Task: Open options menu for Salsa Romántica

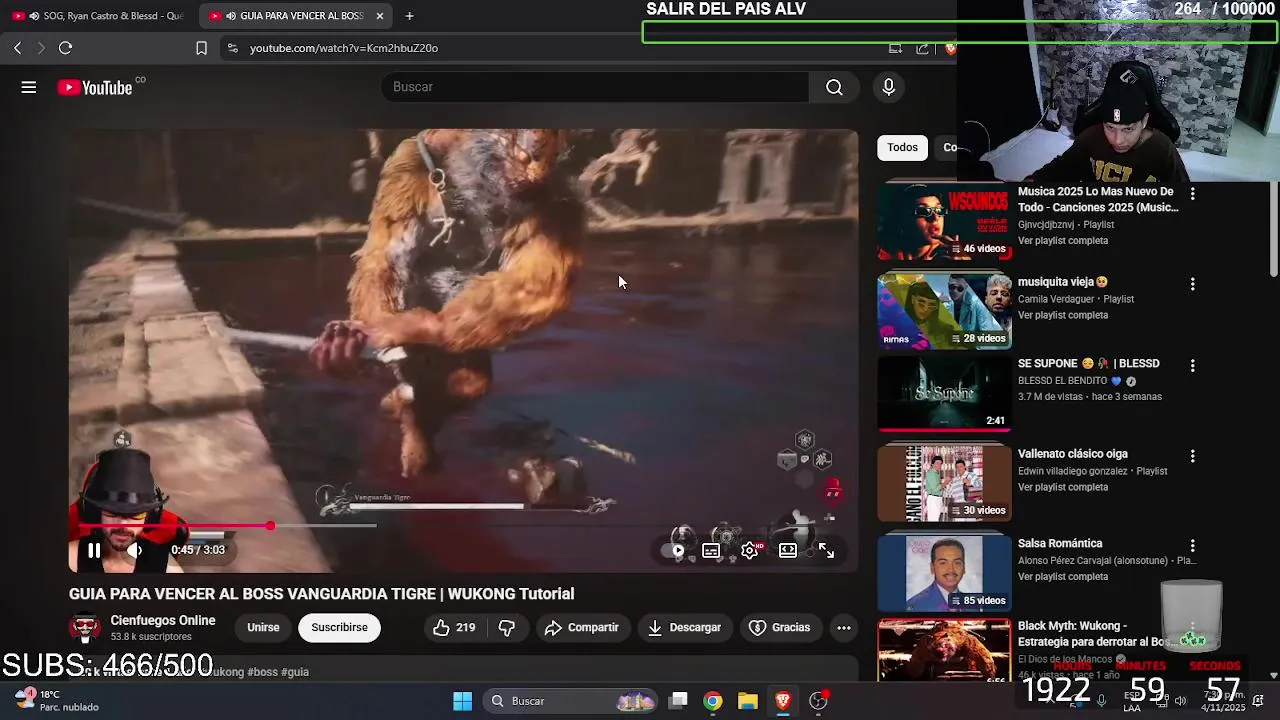Action: [x=1192, y=546]
